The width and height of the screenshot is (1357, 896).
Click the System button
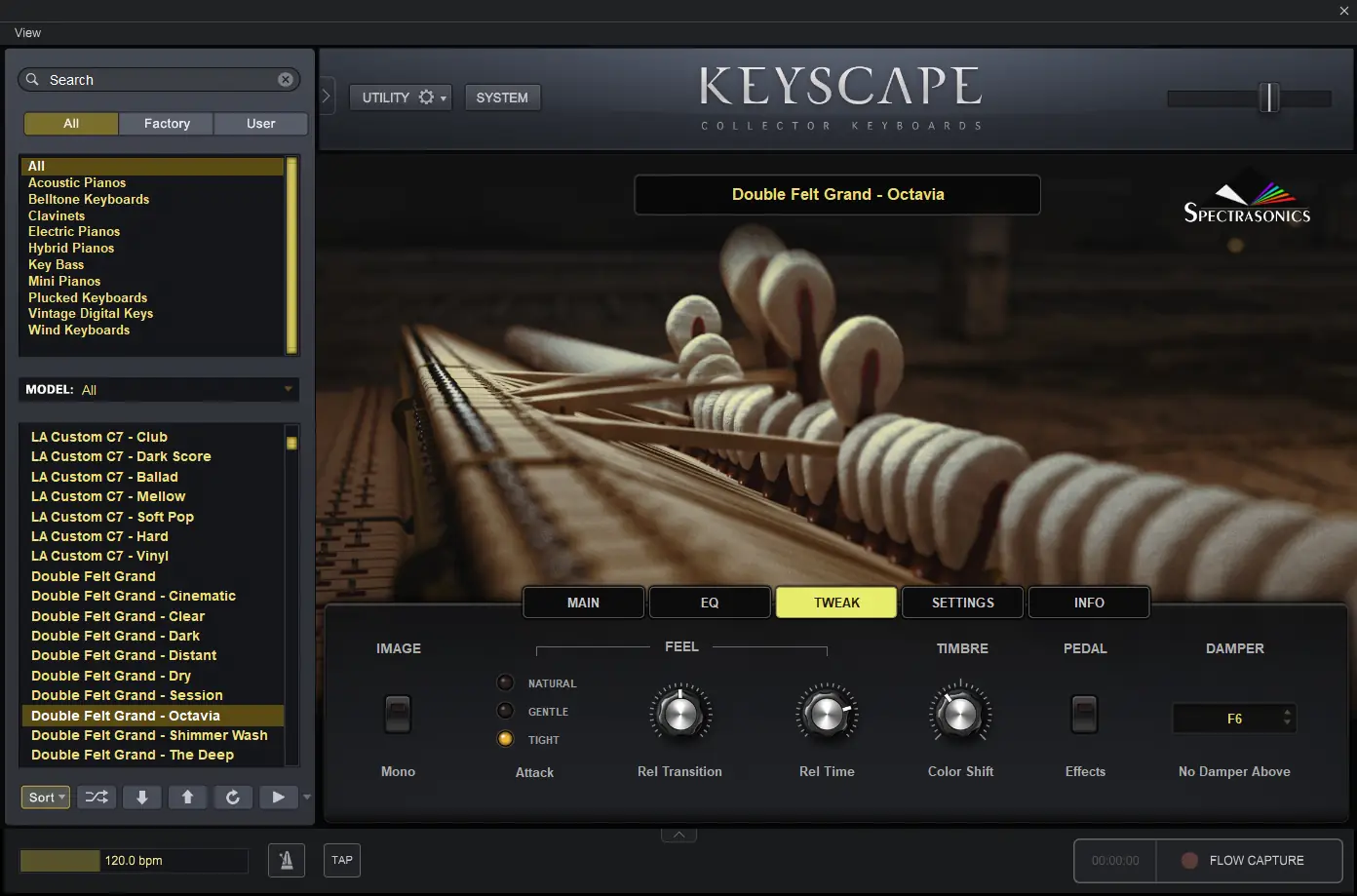(x=502, y=97)
